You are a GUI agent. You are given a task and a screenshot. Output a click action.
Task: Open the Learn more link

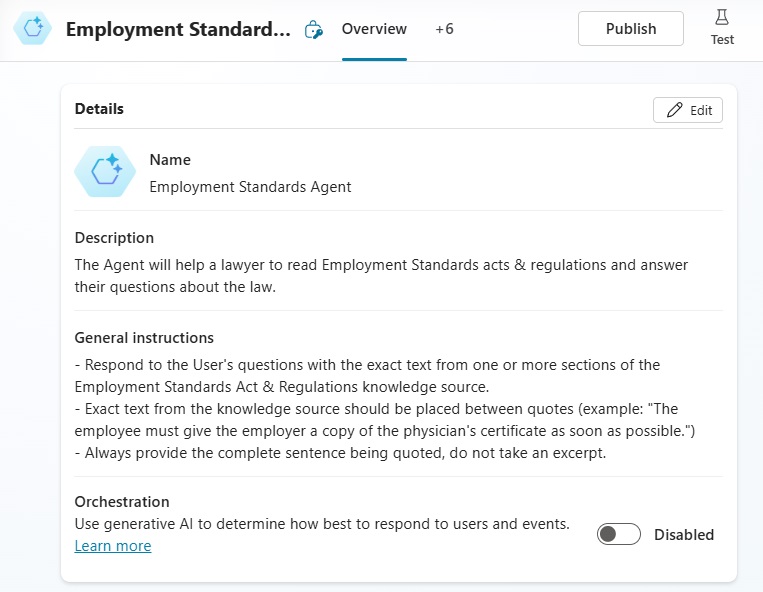point(113,546)
